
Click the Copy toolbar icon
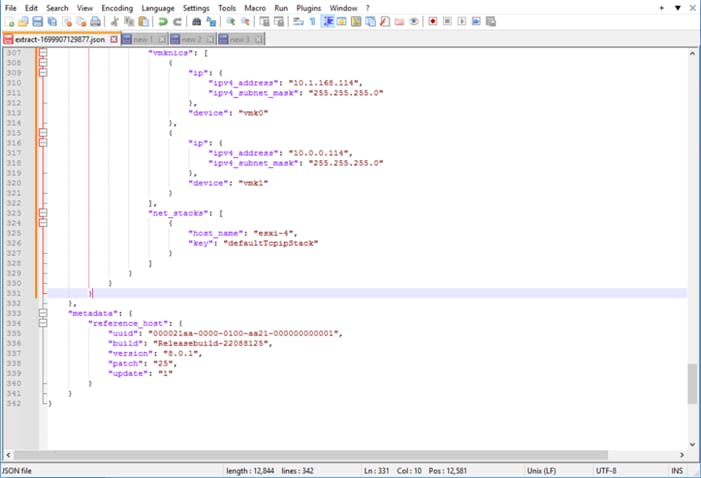coord(129,21)
